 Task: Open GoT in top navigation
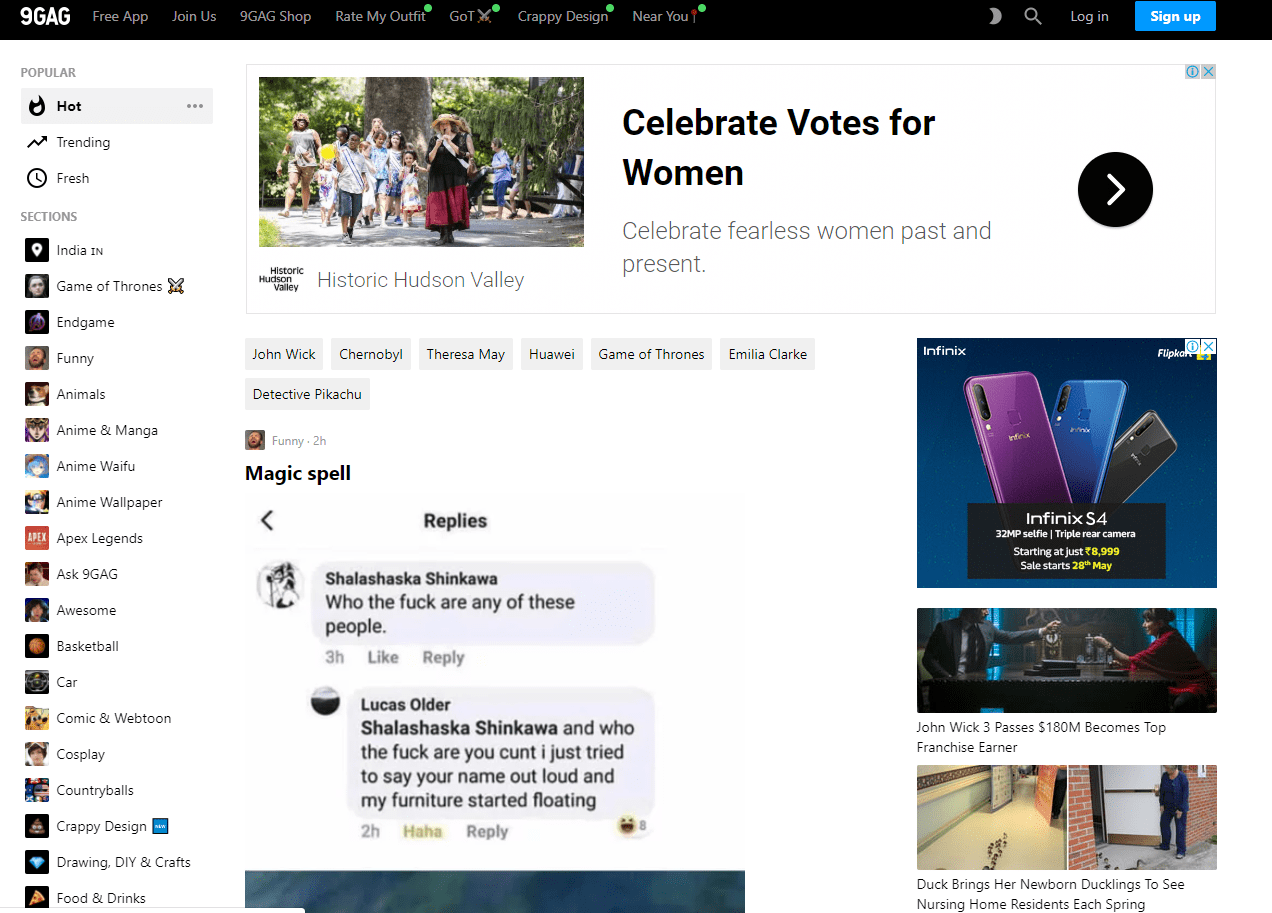pyautogui.click(x=471, y=16)
